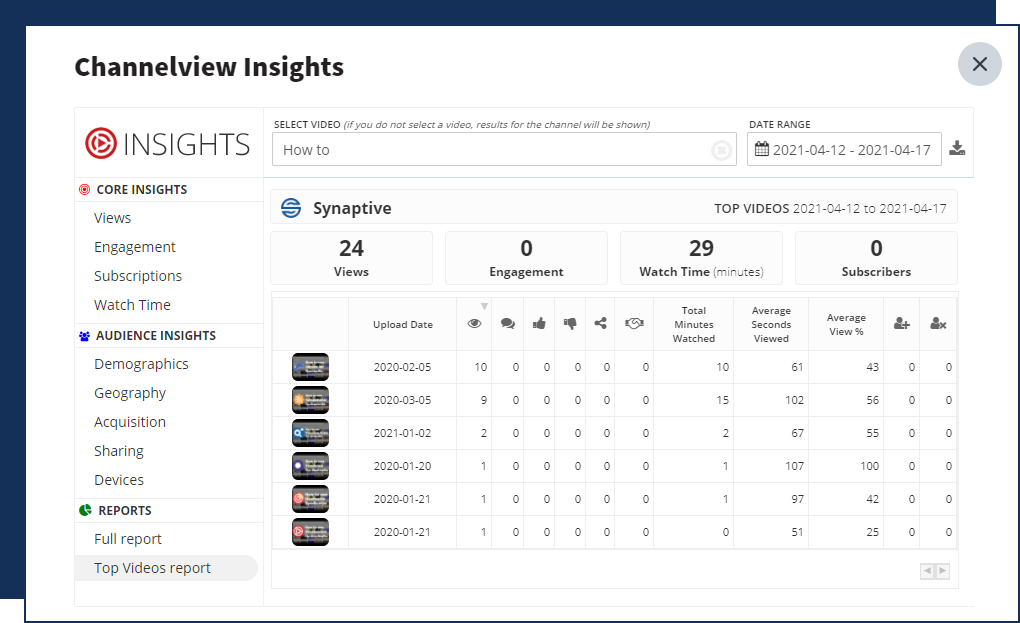Toggle descending sort arrow above views column

(484, 306)
